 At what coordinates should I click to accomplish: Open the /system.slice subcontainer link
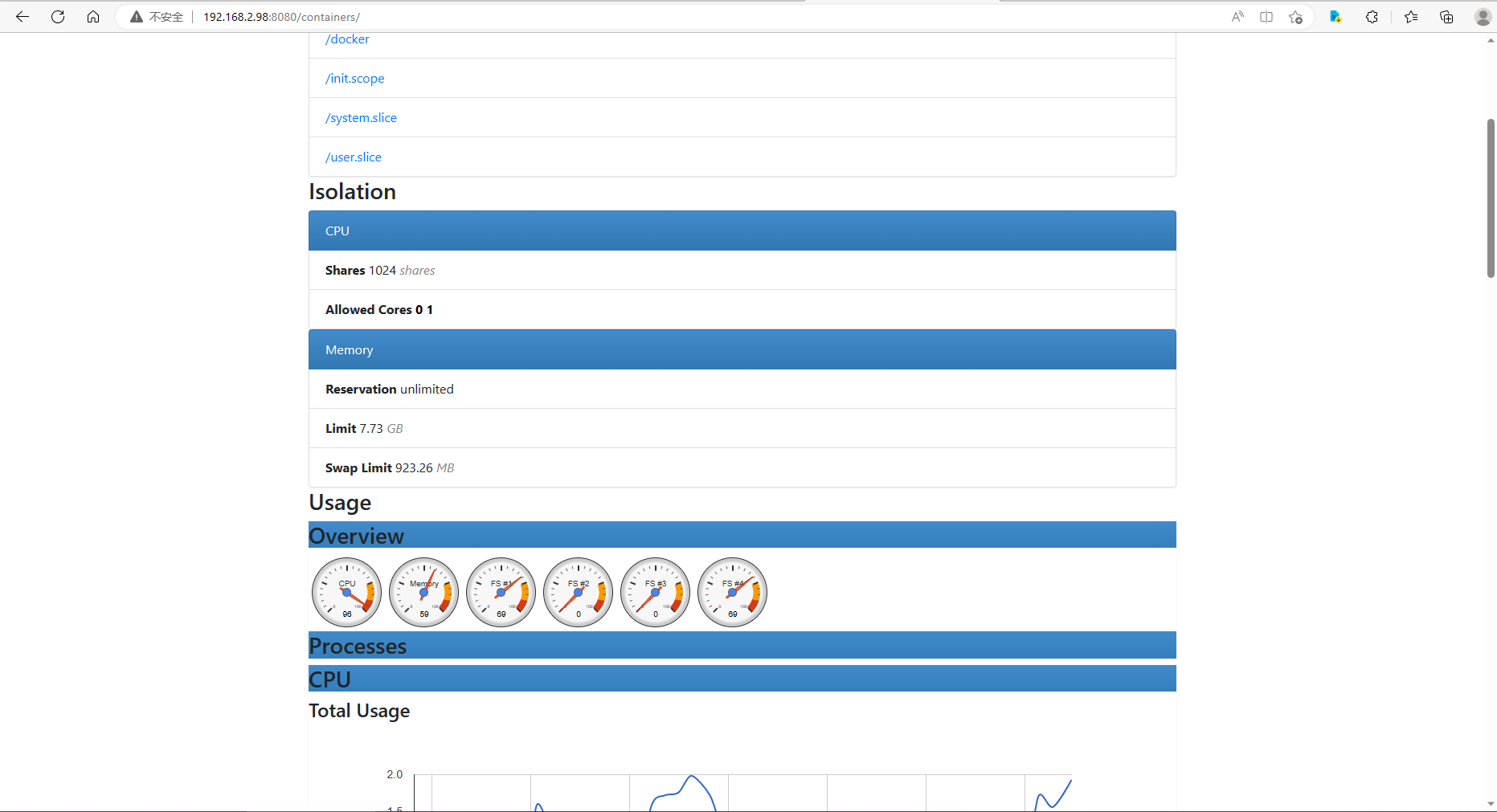[x=361, y=117]
